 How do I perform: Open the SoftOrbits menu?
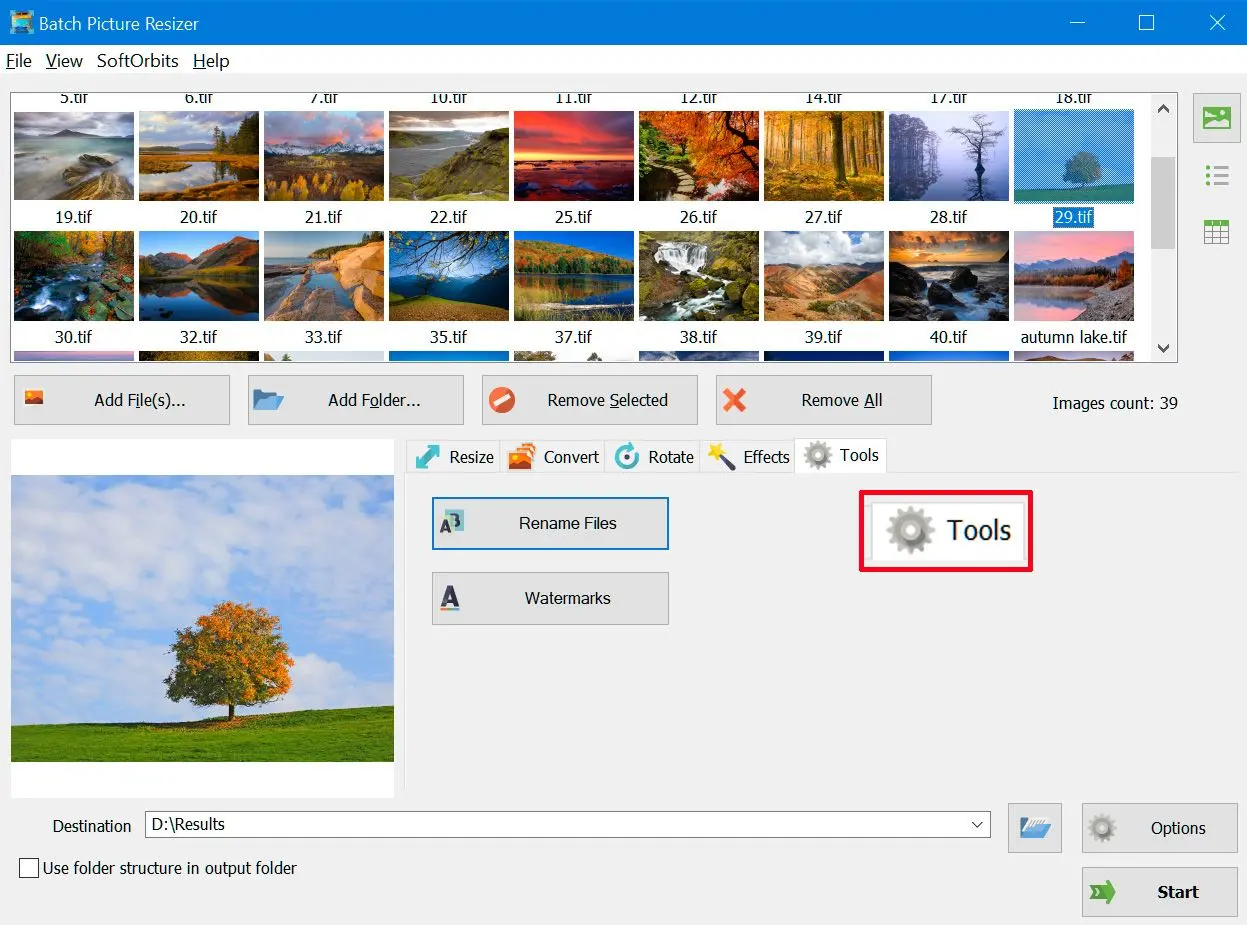tap(138, 61)
